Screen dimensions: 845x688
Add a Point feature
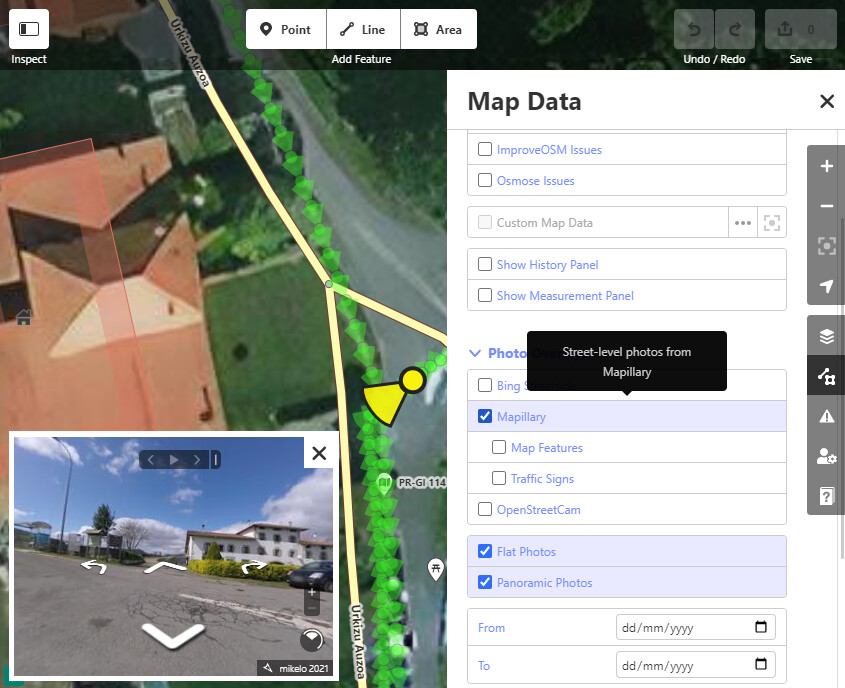point(286,29)
